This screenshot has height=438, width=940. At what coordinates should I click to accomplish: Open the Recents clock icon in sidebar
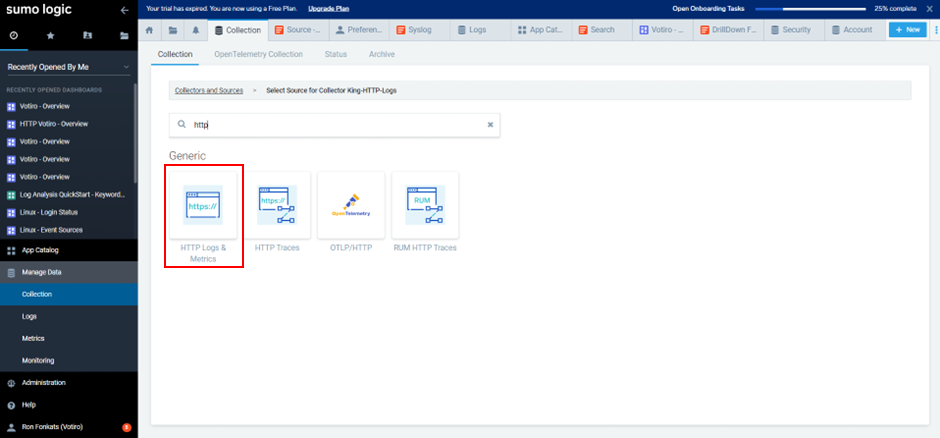coord(14,35)
